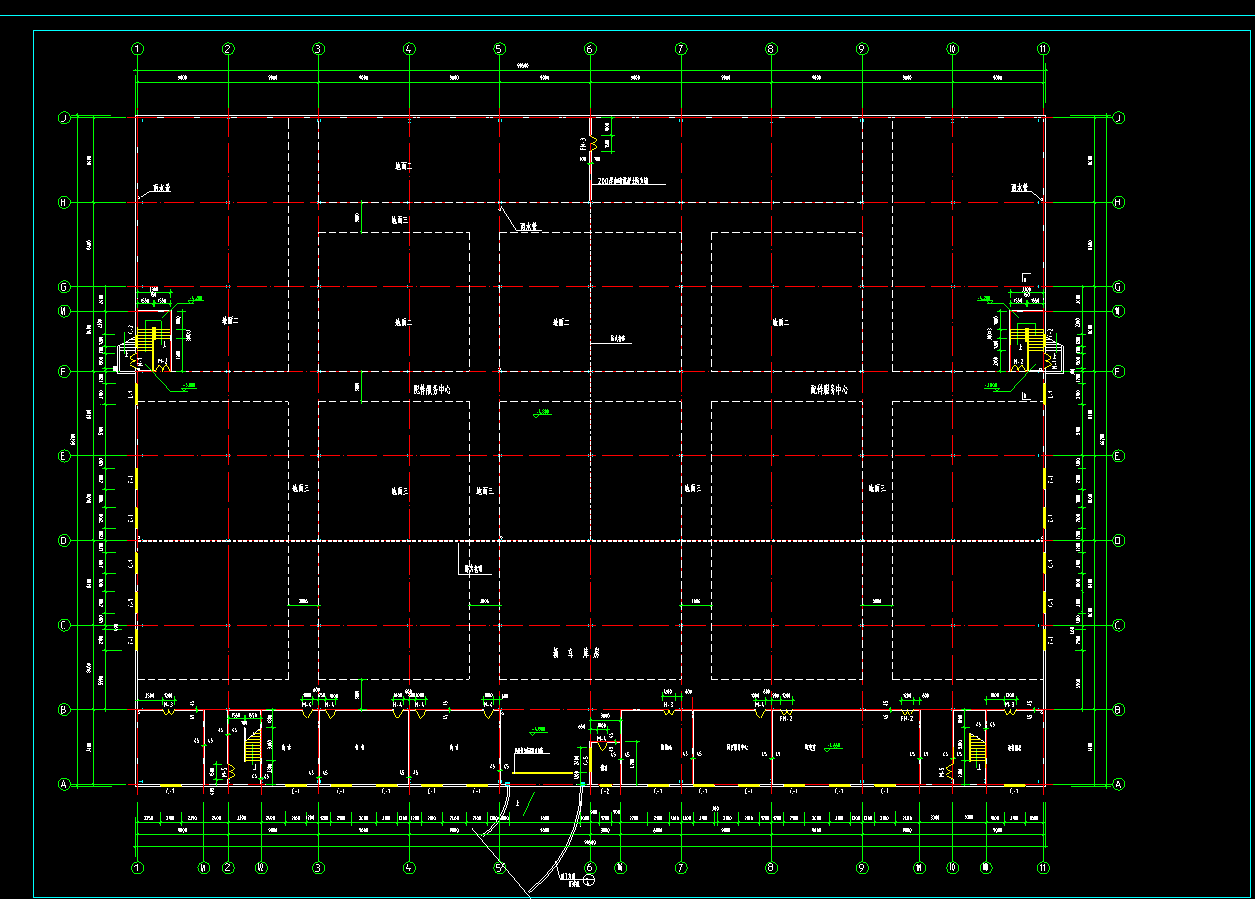This screenshot has height=899, width=1255.
Task: Select the green elevation marker in the plan center
Action: pos(542,413)
